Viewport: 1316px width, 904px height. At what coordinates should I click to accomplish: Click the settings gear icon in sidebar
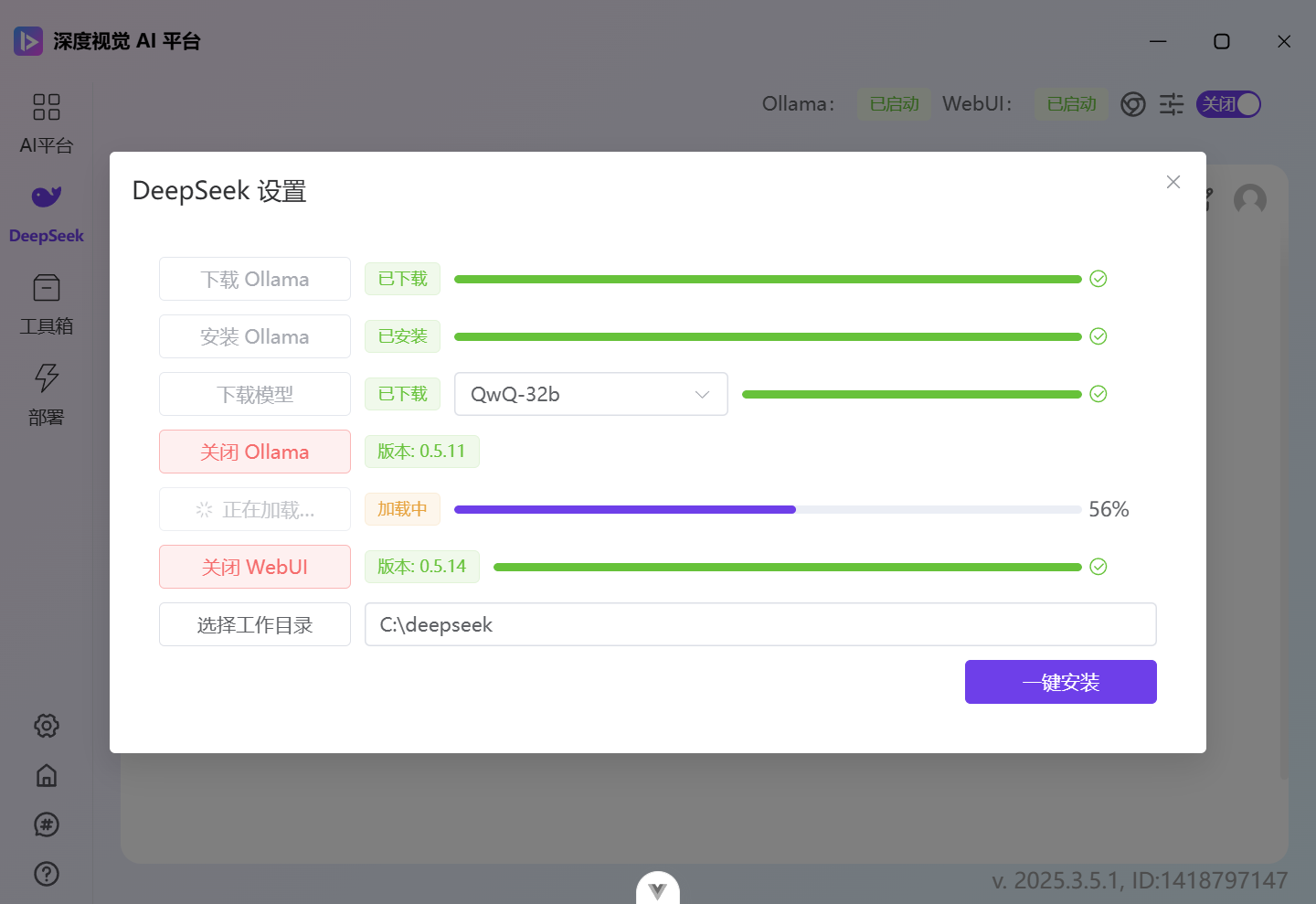[47, 726]
